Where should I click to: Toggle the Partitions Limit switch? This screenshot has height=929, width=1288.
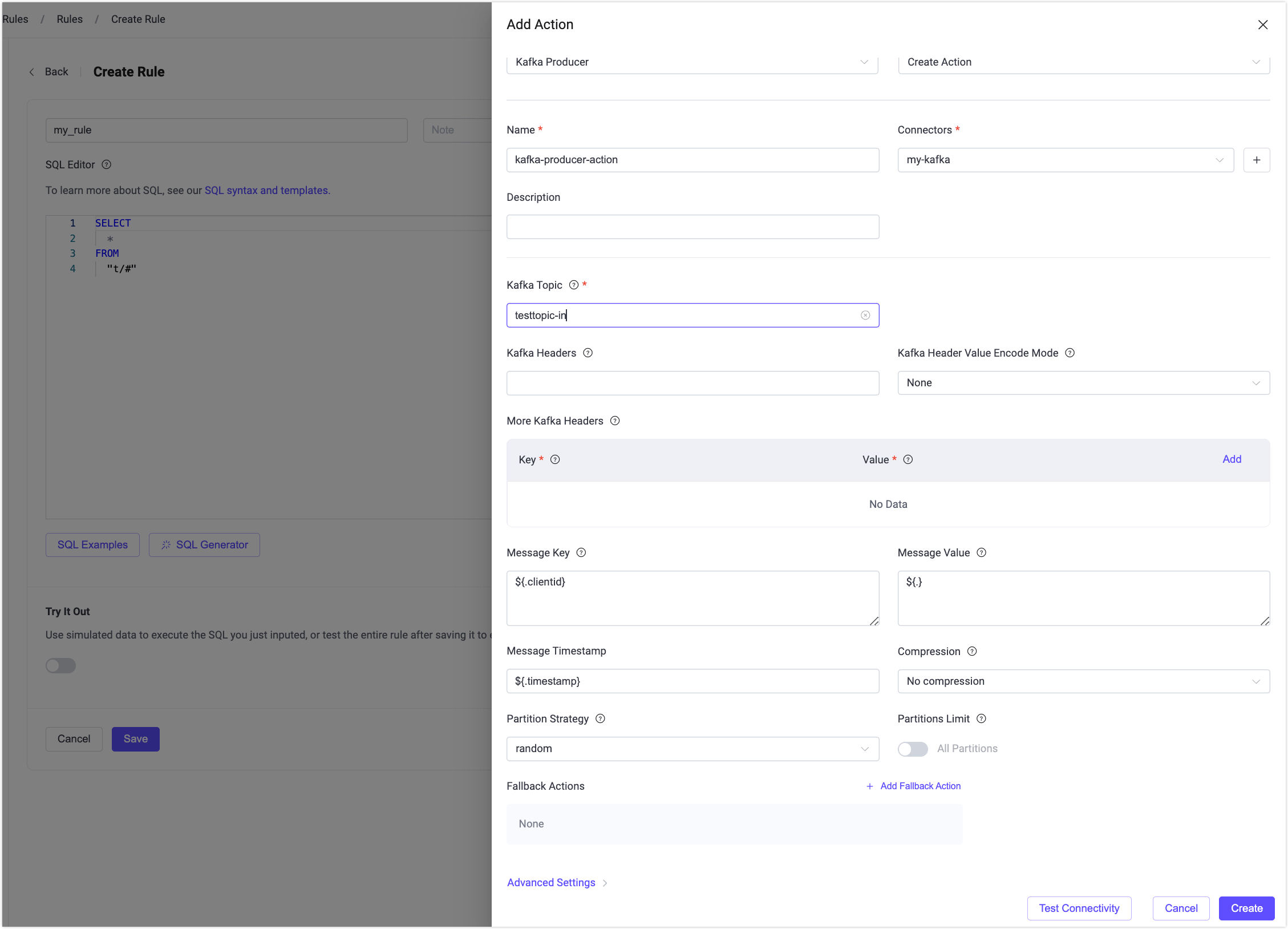[x=913, y=749]
